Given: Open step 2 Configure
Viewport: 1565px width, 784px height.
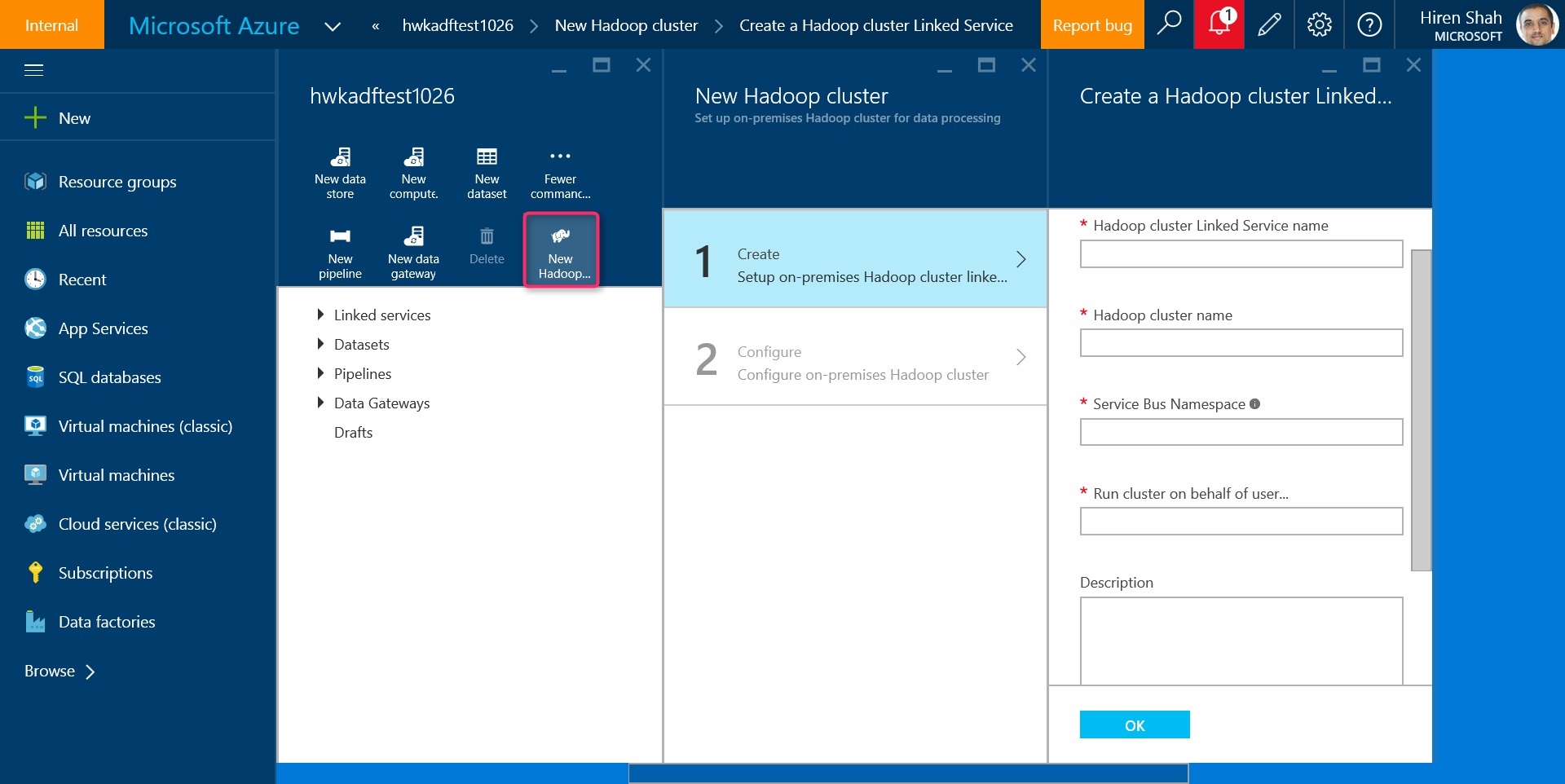Looking at the screenshot, I should coord(855,357).
